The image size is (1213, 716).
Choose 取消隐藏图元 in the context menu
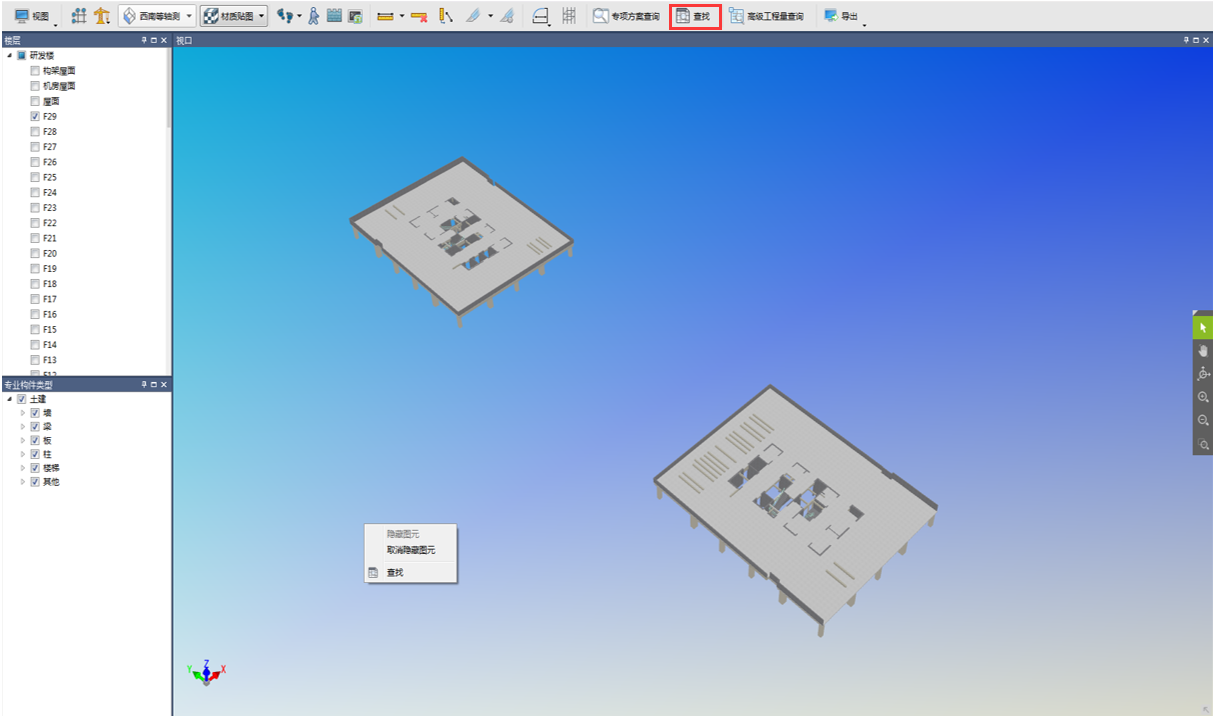tap(410, 550)
